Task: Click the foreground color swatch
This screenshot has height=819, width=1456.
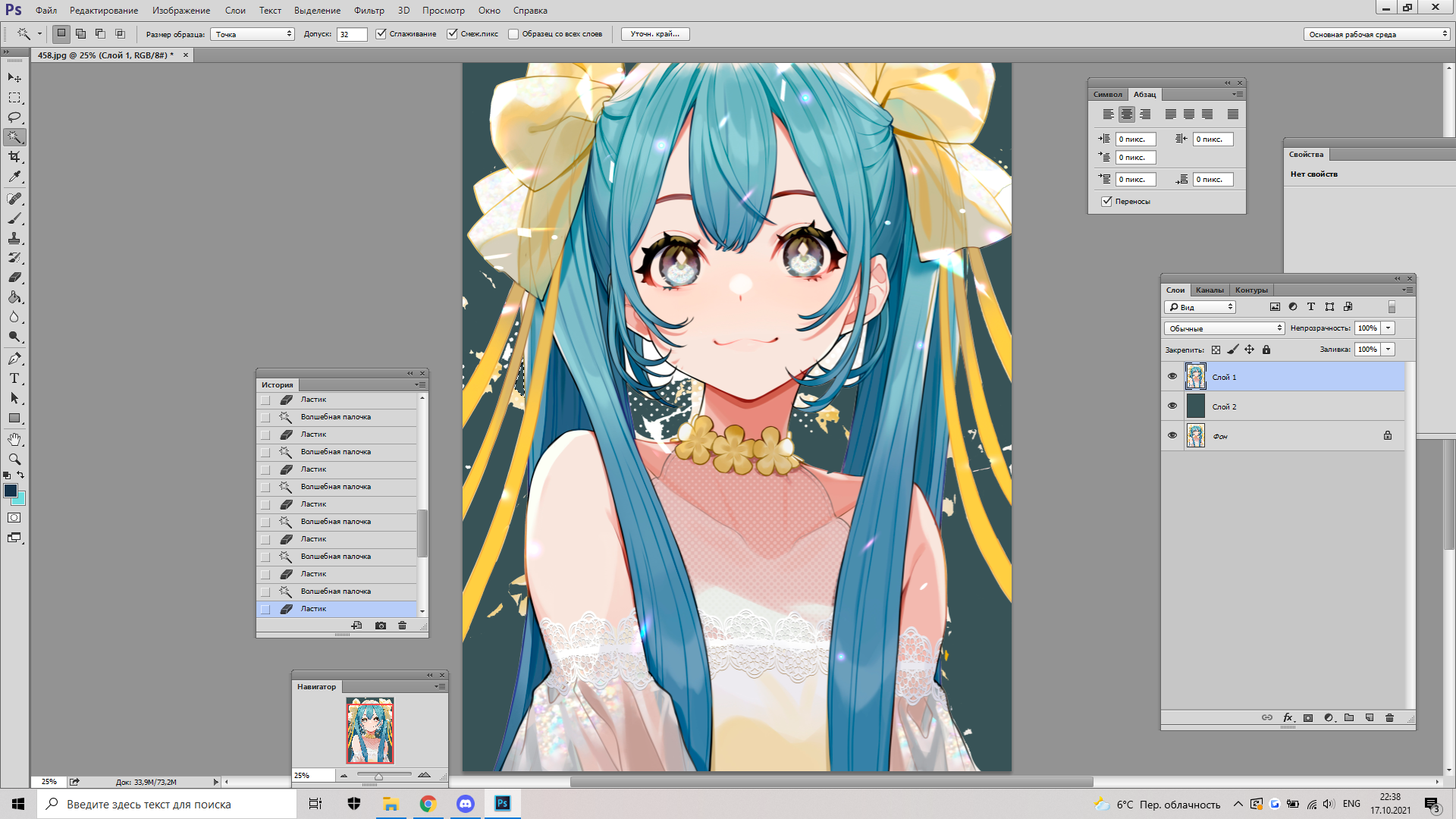Action: (x=10, y=491)
